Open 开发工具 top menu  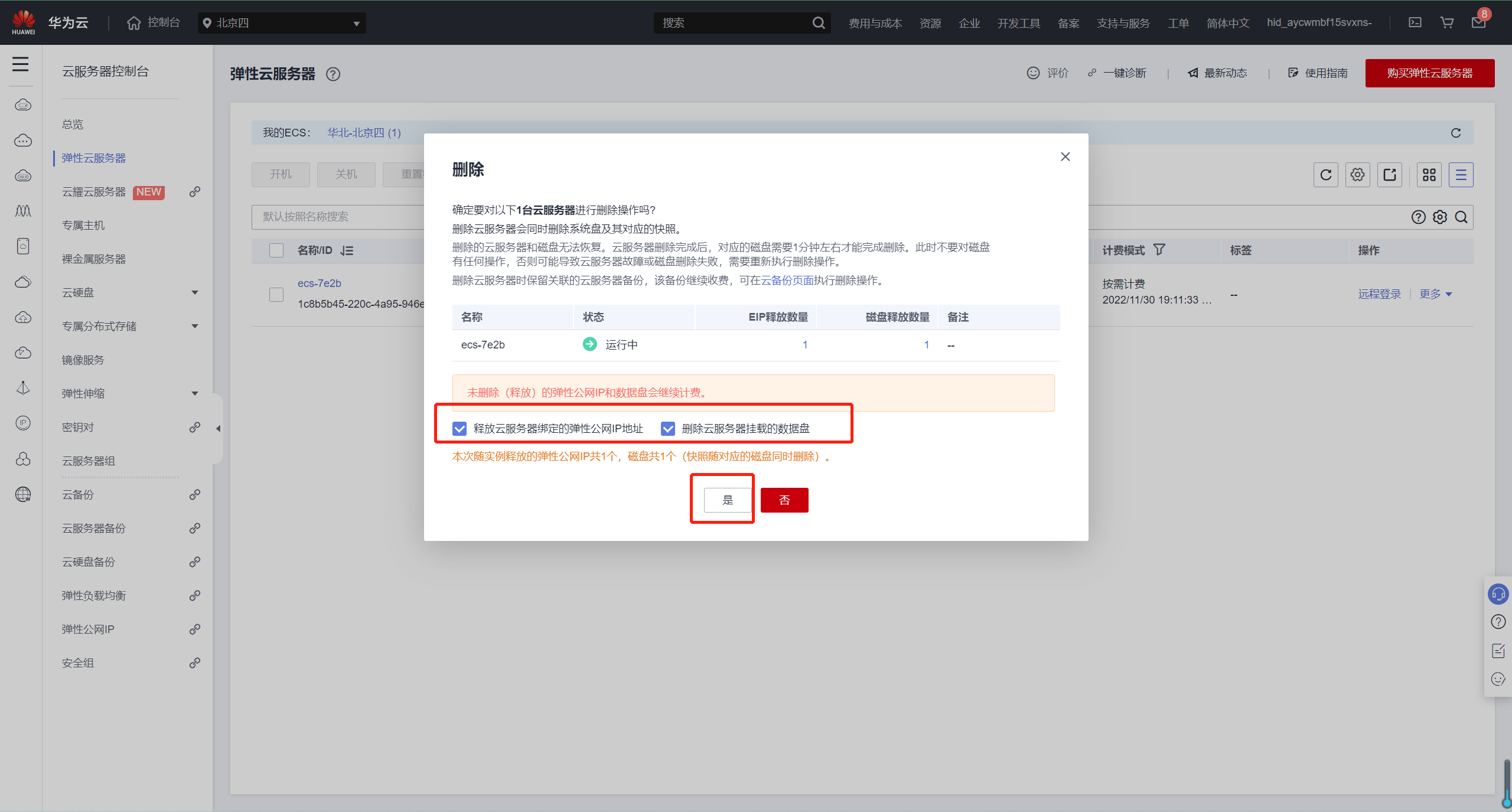click(x=1019, y=23)
